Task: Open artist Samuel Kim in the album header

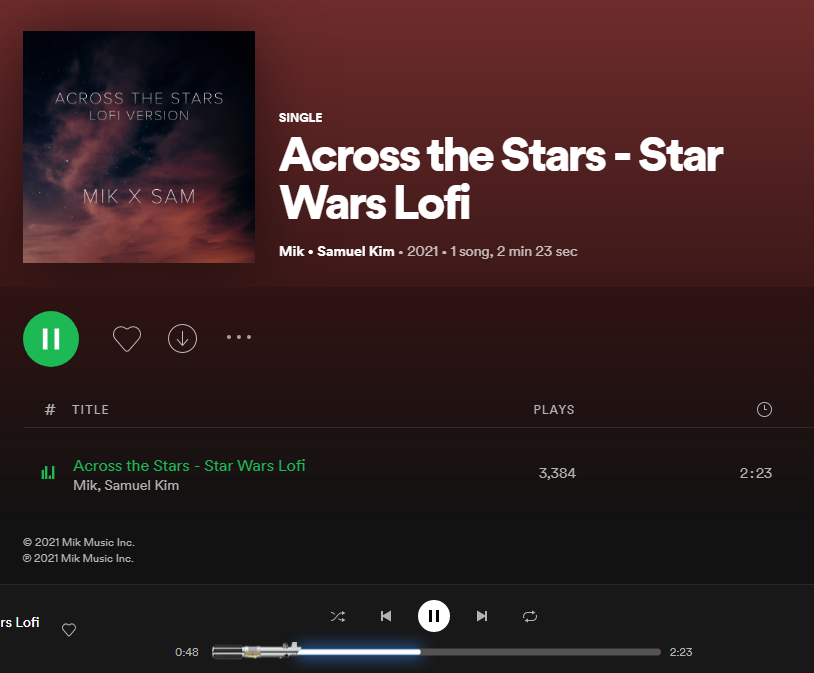Action: tap(356, 251)
